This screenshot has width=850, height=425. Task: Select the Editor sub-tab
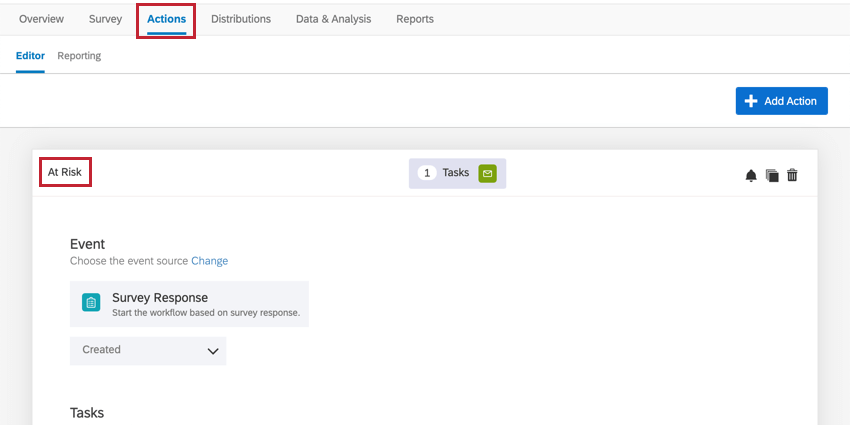point(30,56)
